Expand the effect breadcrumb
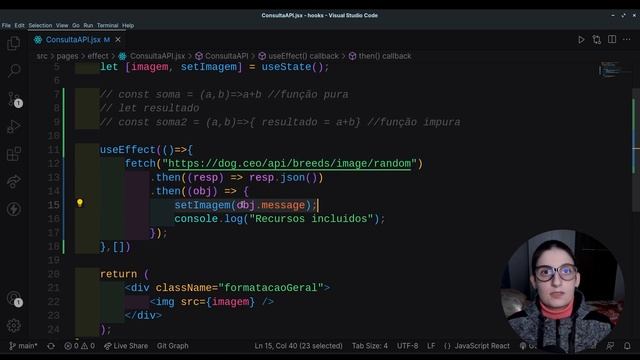The height and width of the screenshot is (360, 640). coord(98,56)
